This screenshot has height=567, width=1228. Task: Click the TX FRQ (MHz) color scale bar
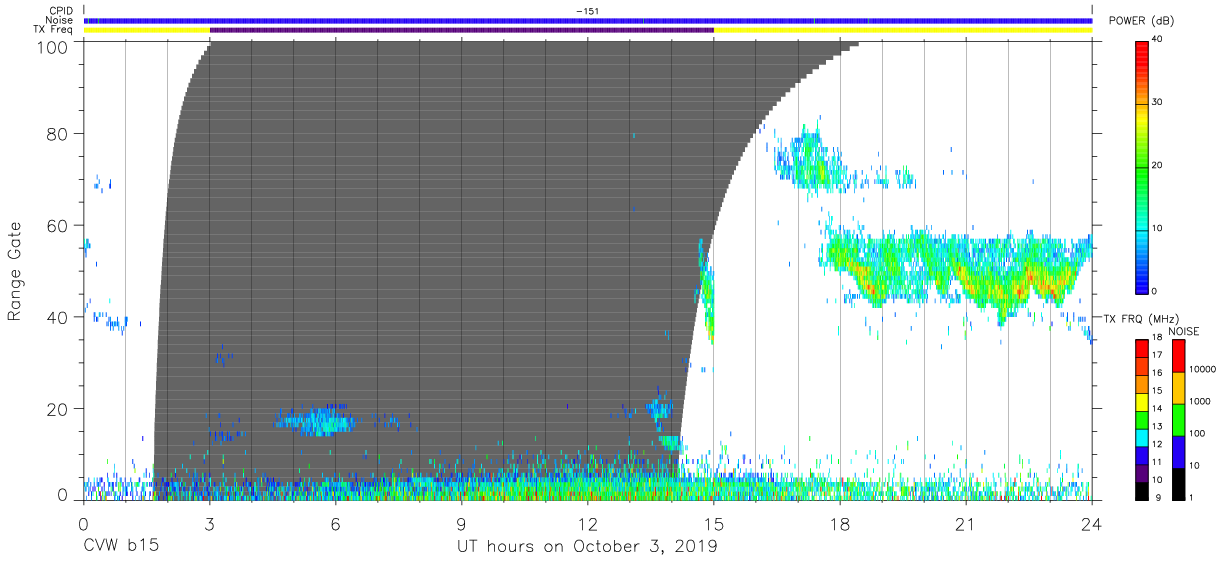point(1142,418)
